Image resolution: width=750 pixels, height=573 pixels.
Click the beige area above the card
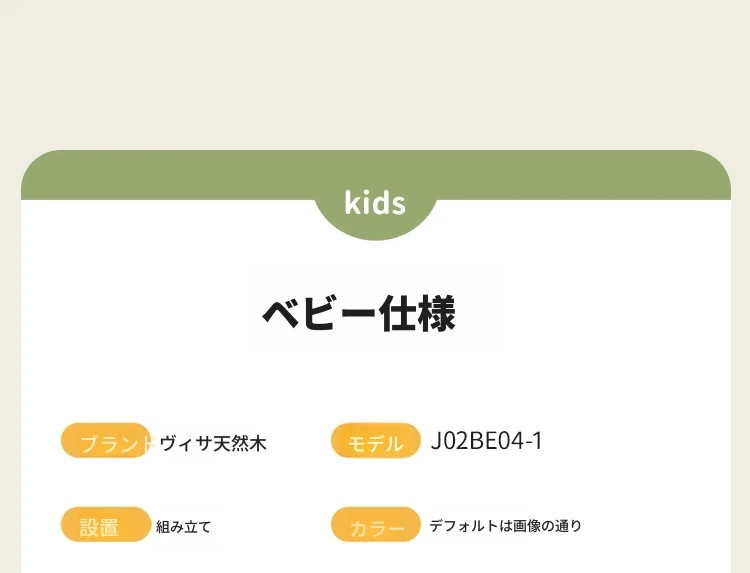[375, 74]
